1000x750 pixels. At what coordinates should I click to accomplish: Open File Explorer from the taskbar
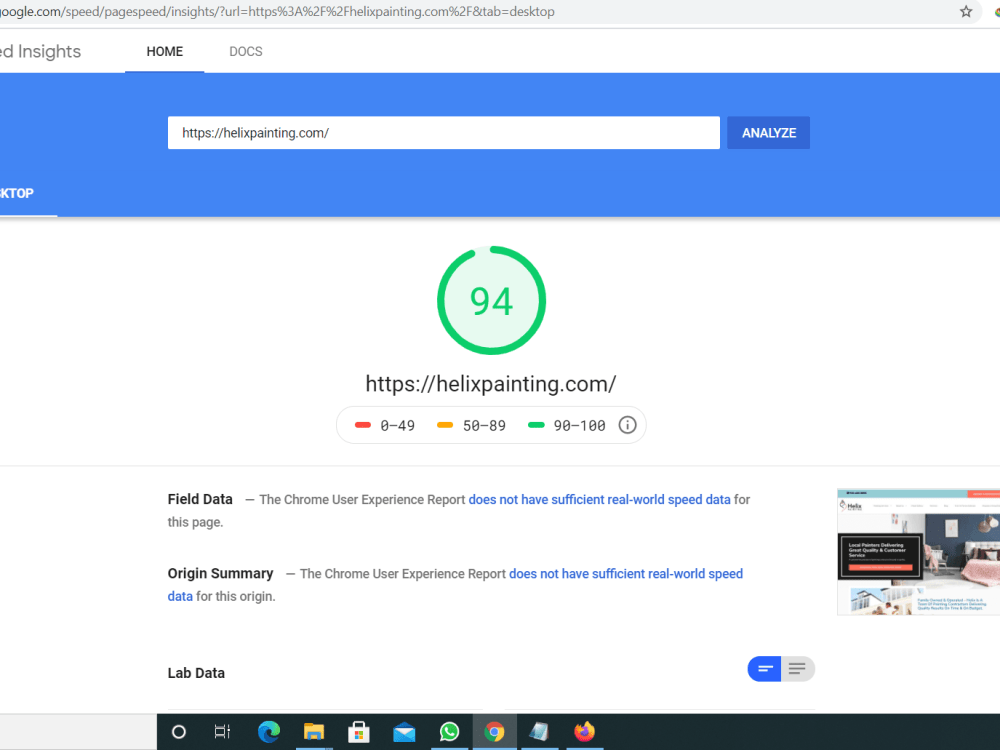tap(314, 732)
